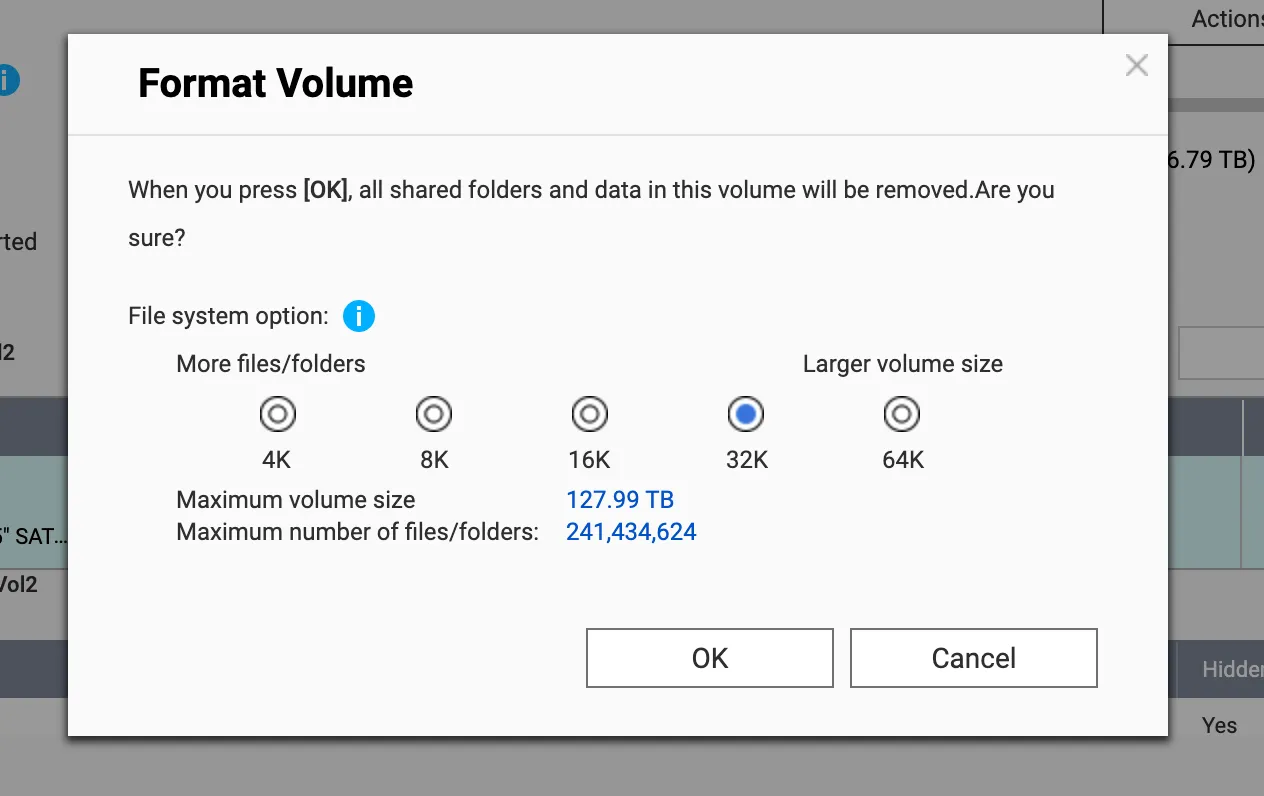
Task: Choose the 8K block size option
Action: 434,413
